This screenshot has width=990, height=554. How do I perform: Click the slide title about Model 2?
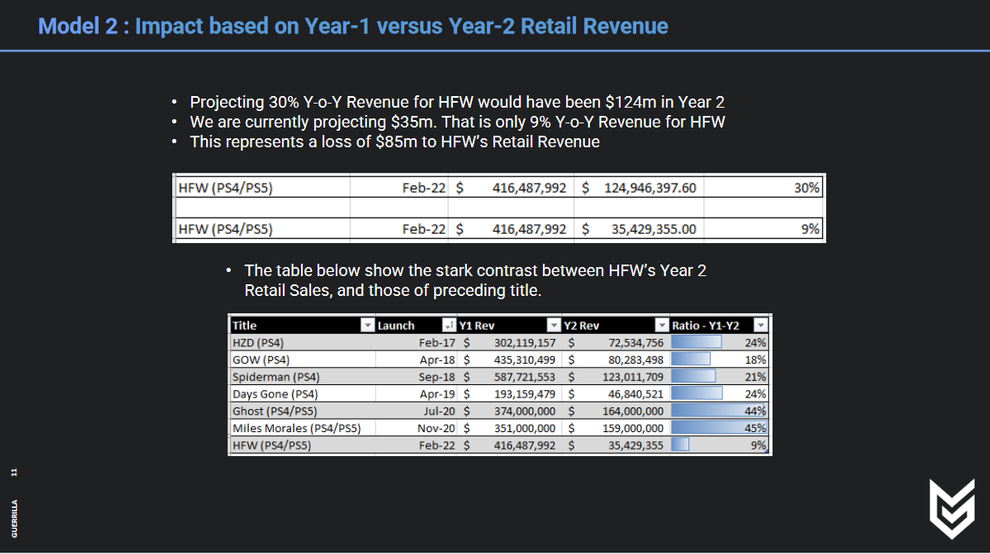pyautogui.click(x=353, y=26)
